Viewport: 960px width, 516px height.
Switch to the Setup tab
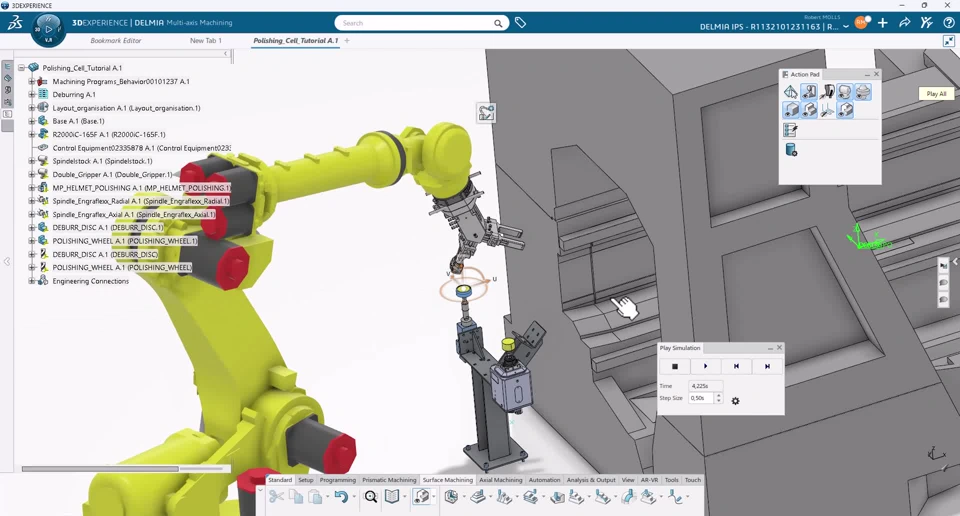click(306, 480)
